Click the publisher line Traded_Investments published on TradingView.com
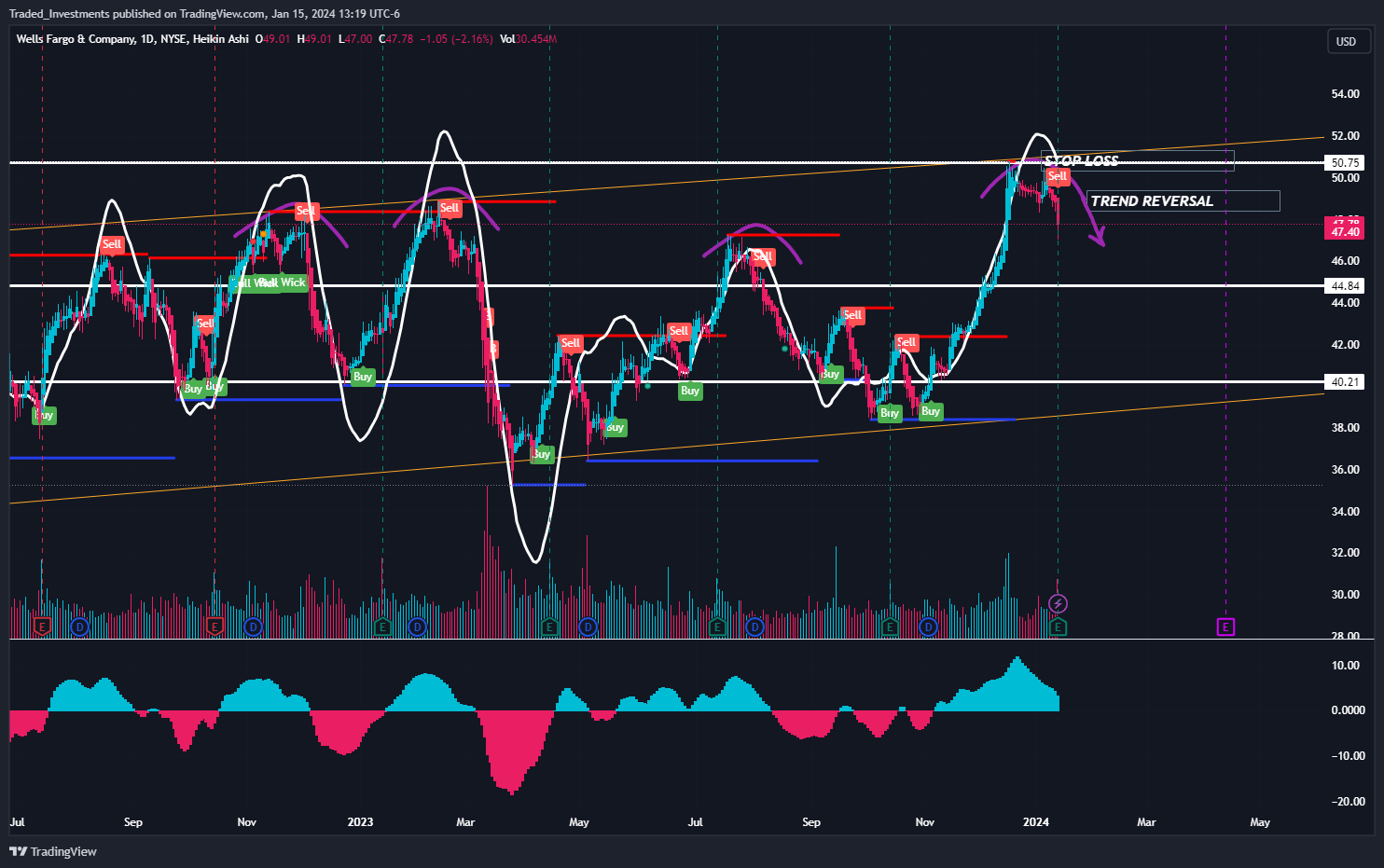 [204, 13]
